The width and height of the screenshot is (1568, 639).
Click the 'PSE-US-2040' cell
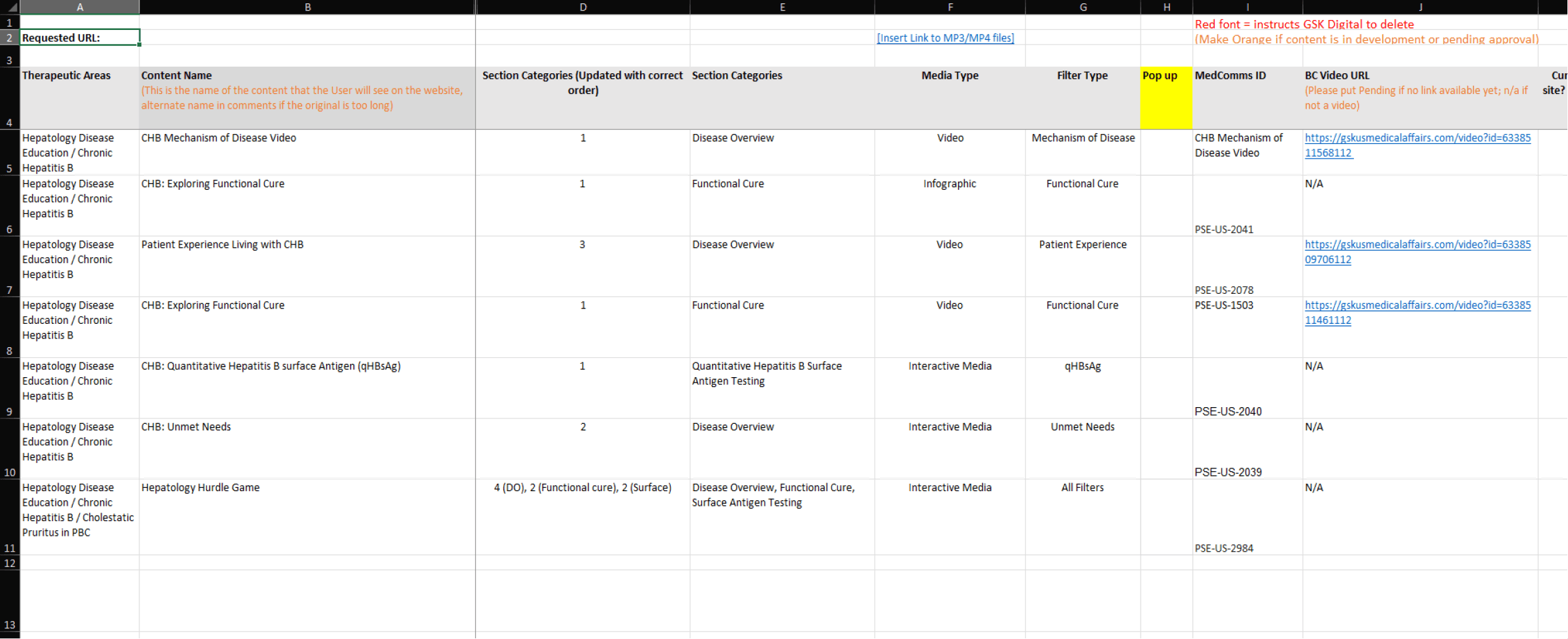[x=1247, y=388]
